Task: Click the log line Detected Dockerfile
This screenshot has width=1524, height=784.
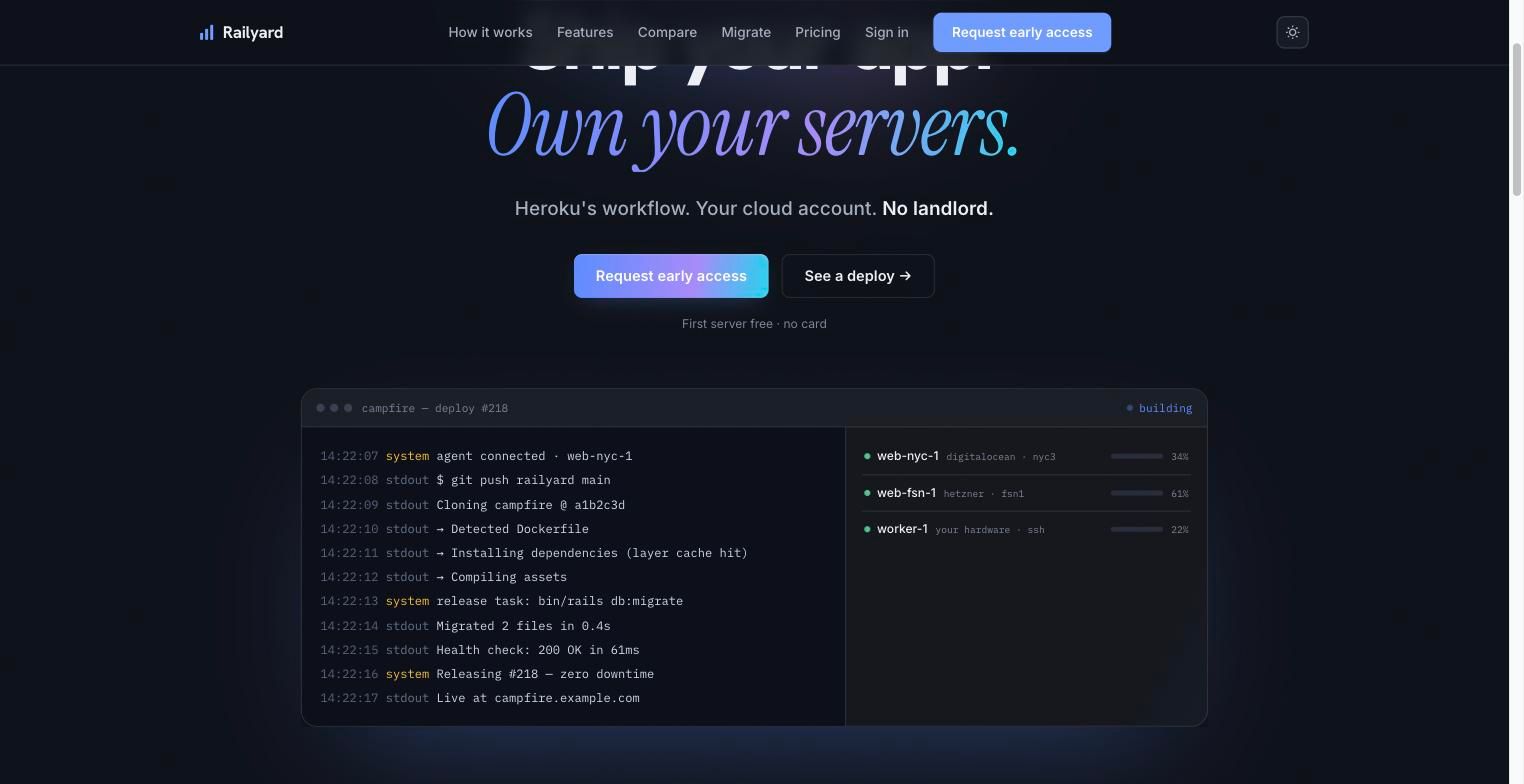Action: (x=455, y=529)
